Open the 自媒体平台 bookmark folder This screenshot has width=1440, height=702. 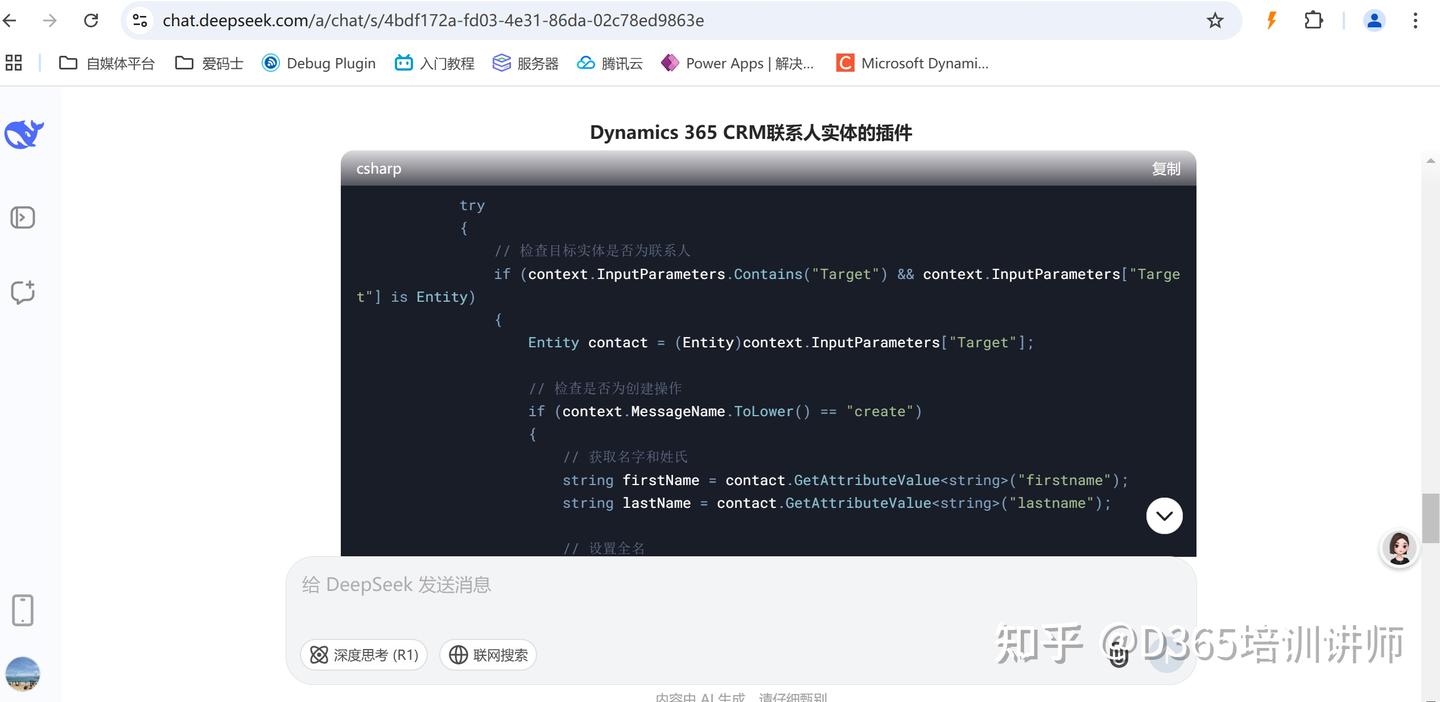(x=107, y=63)
